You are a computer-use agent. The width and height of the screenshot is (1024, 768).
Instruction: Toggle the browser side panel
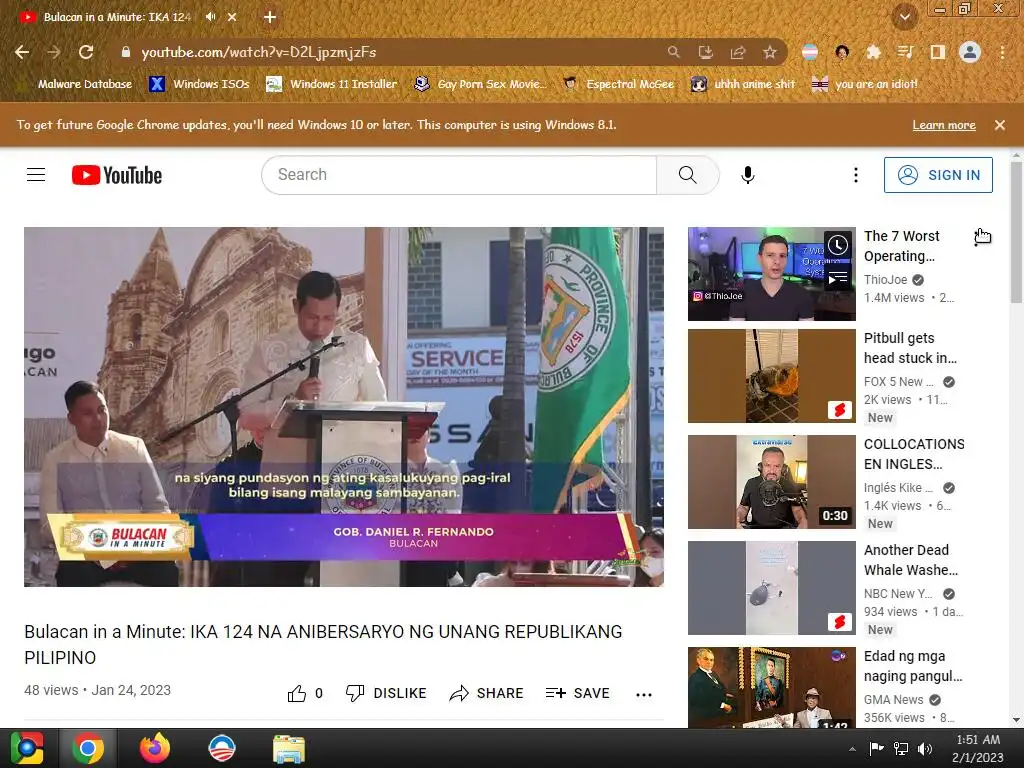coord(937,52)
